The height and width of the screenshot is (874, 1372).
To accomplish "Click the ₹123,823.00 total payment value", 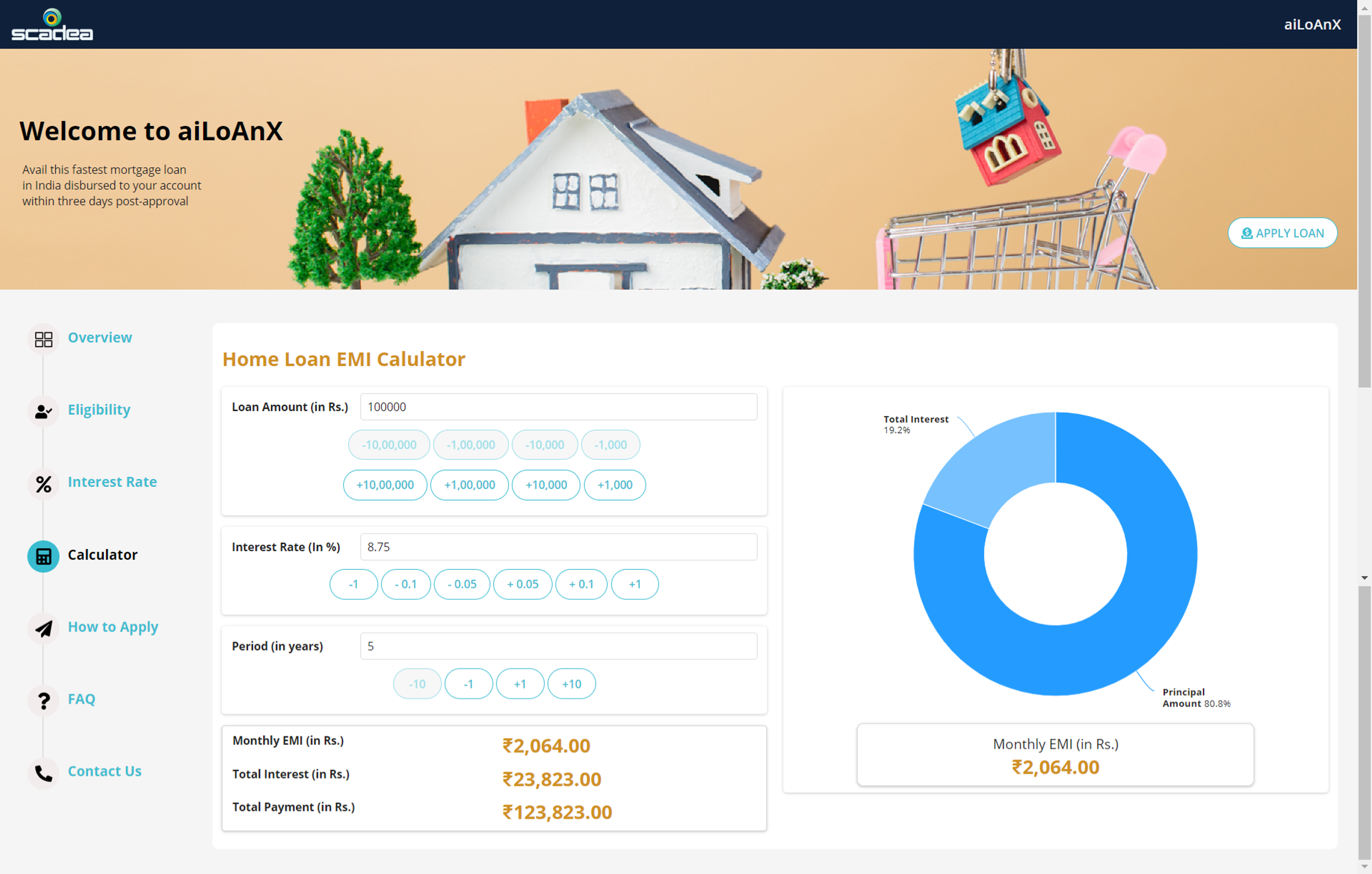I will point(557,812).
